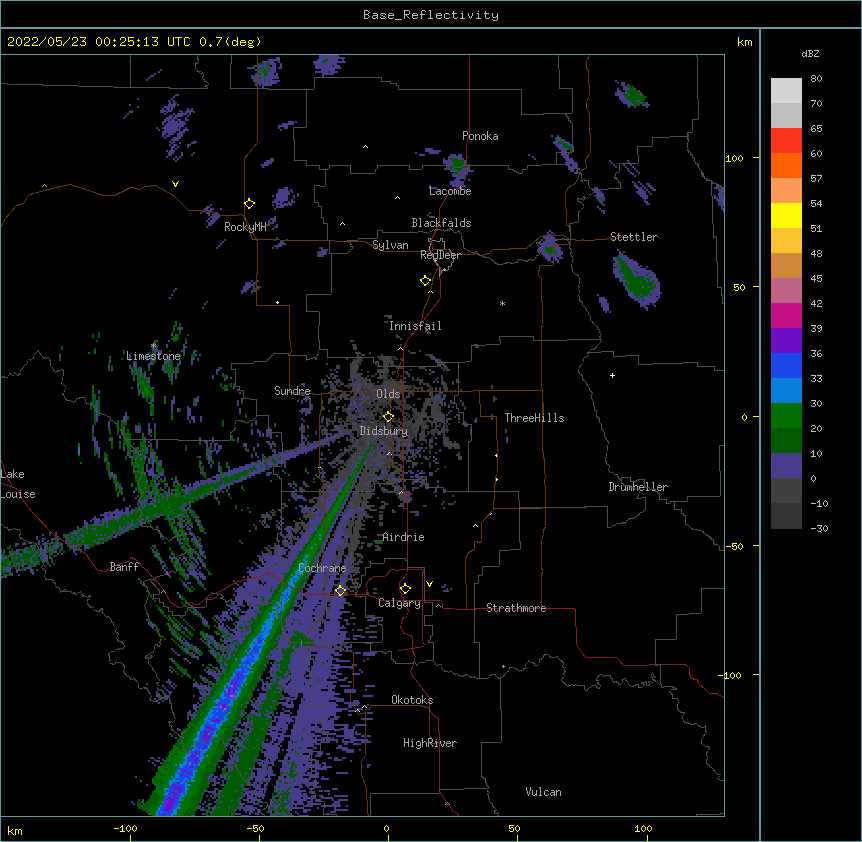This screenshot has height=842, width=862.
Task: Click the yellow V marker west of RockyMH
Action: tap(175, 184)
